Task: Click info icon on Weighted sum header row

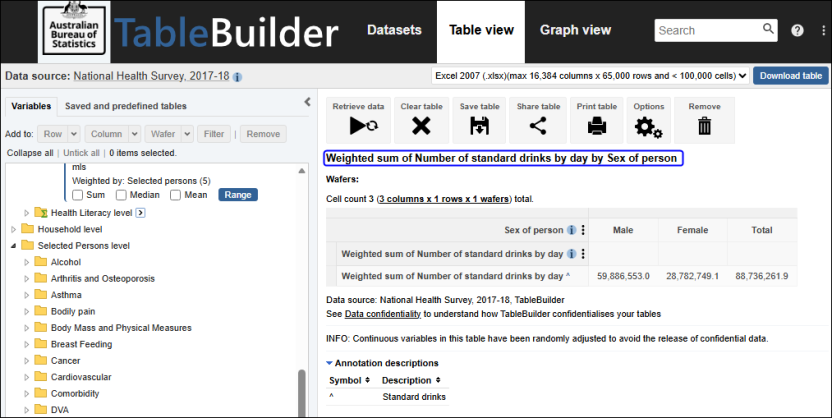Action: coord(571,254)
